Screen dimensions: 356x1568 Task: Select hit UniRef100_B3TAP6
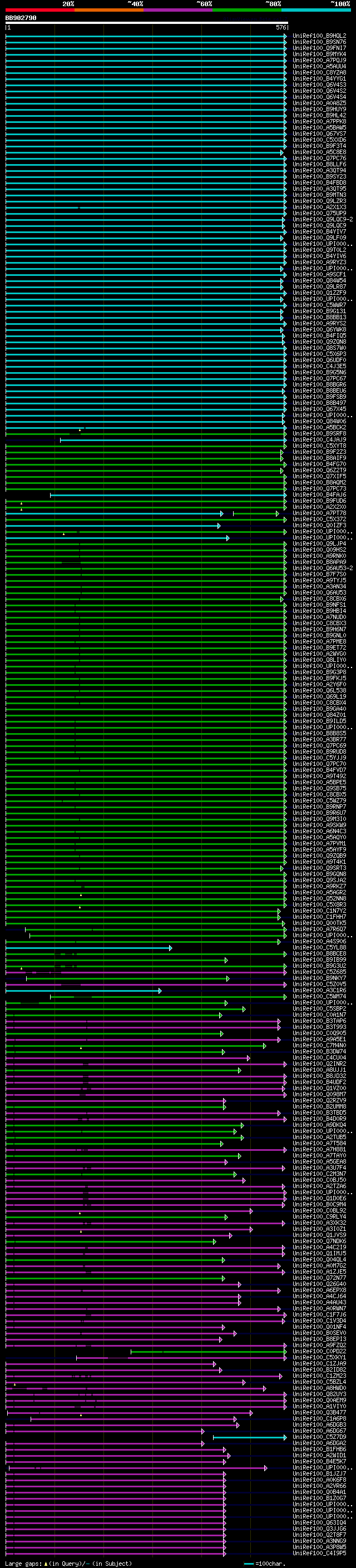click(x=319, y=1021)
